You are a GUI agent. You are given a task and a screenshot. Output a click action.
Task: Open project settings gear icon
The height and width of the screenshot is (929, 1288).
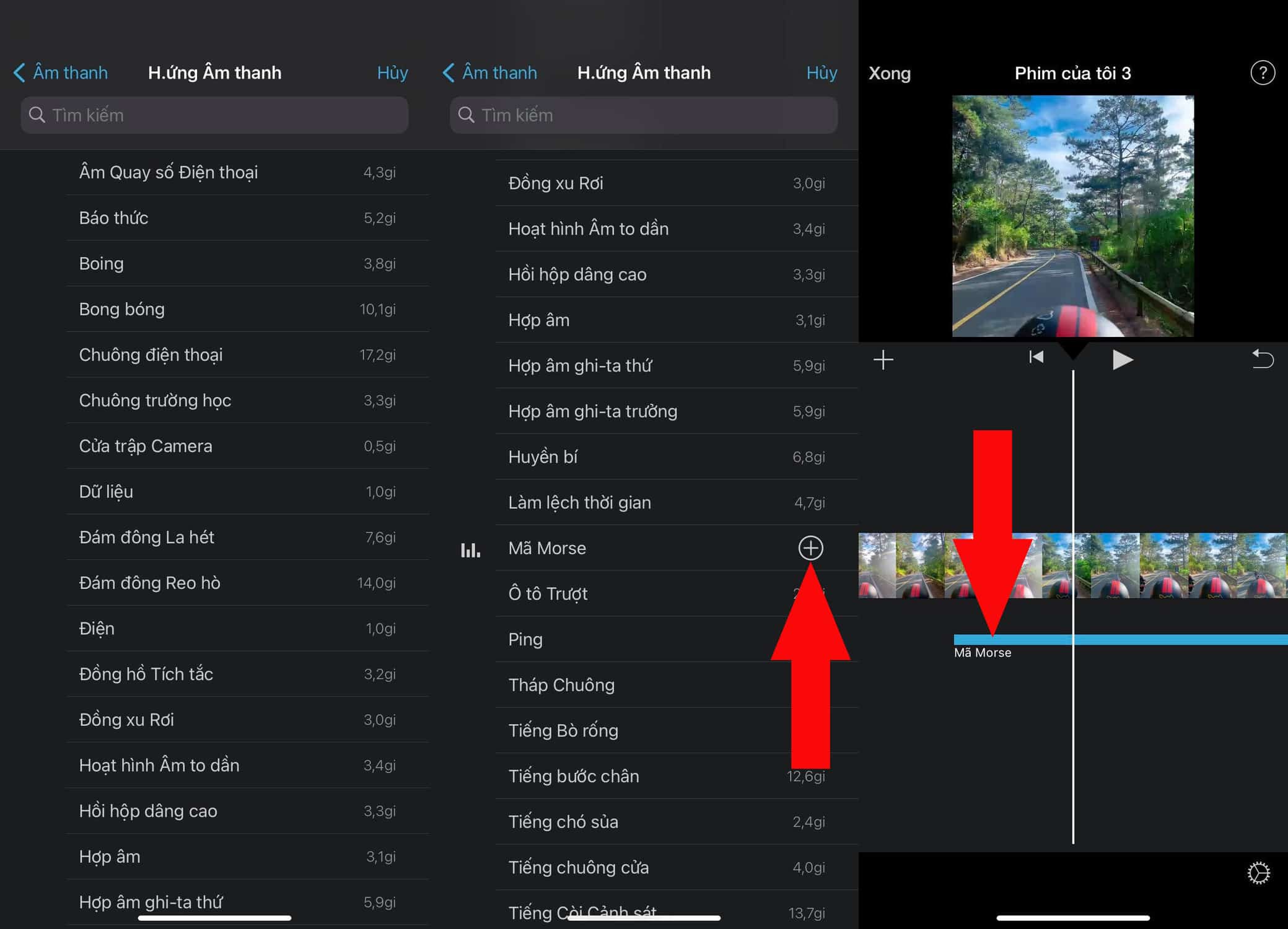tap(1258, 873)
